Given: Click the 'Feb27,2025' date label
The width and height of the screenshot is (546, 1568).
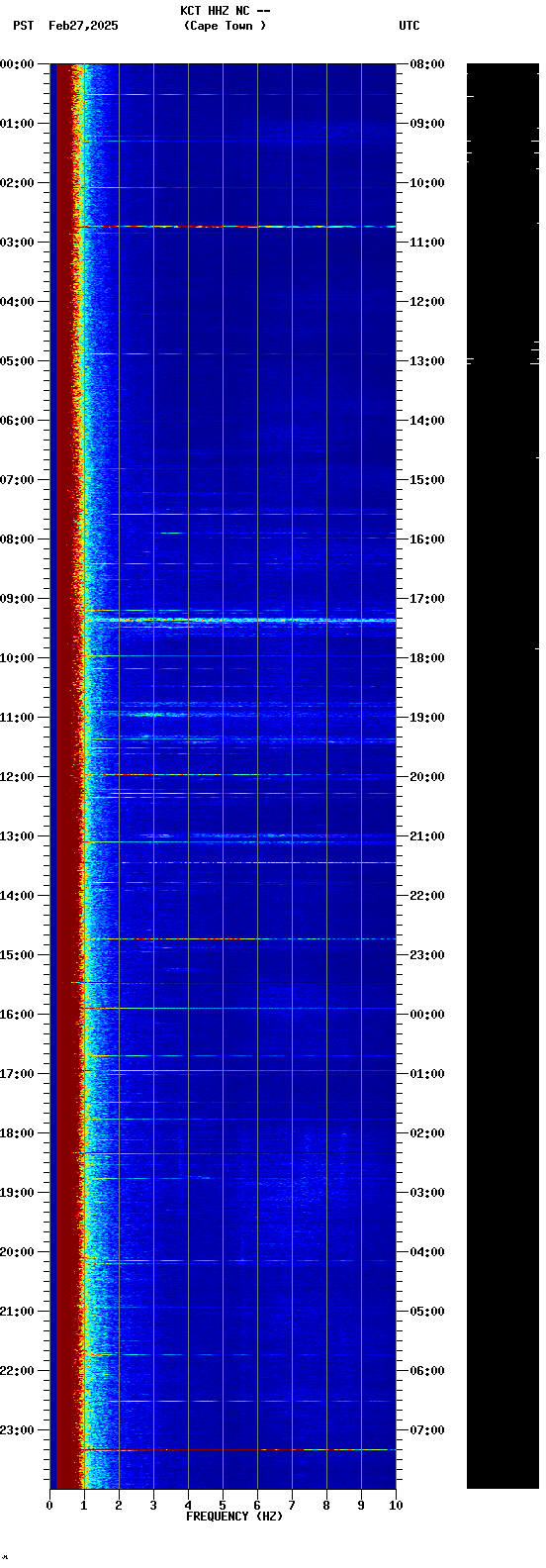Looking at the screenshot, I should [83, 26].
